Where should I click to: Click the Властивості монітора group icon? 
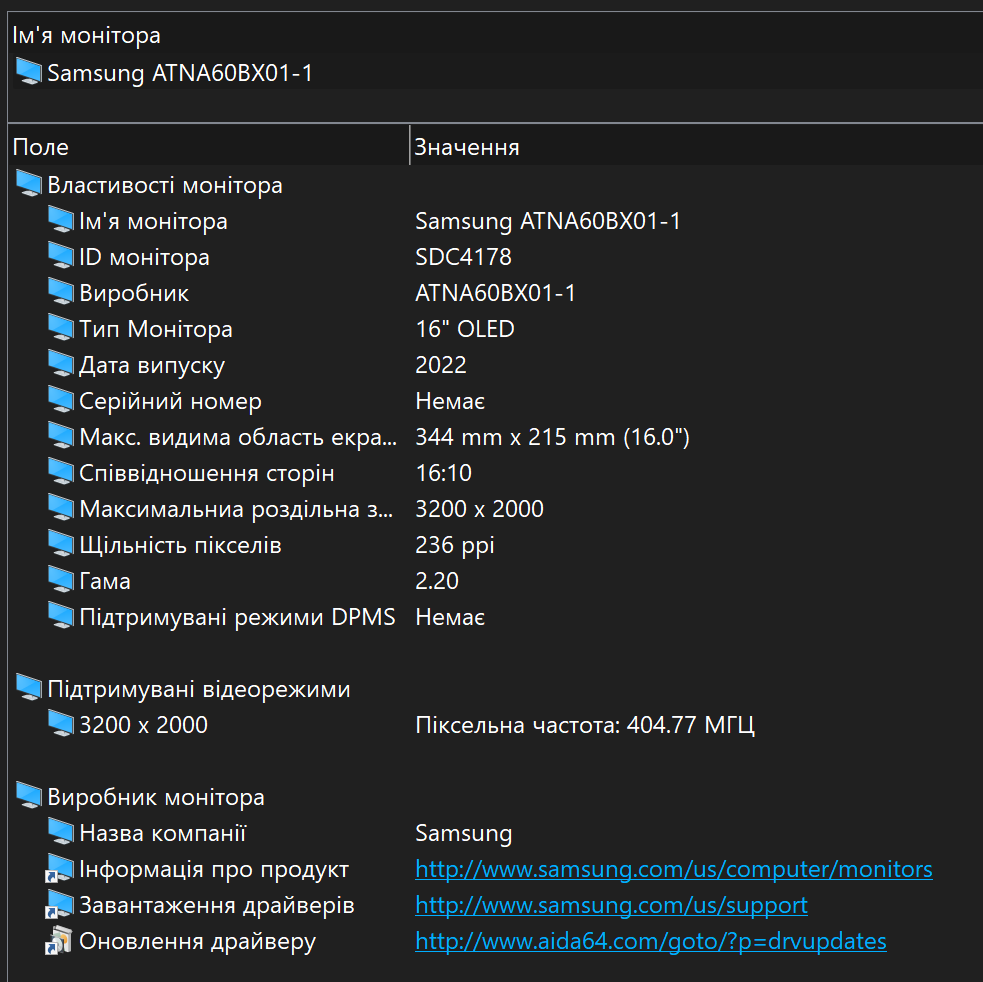[29, 185]
